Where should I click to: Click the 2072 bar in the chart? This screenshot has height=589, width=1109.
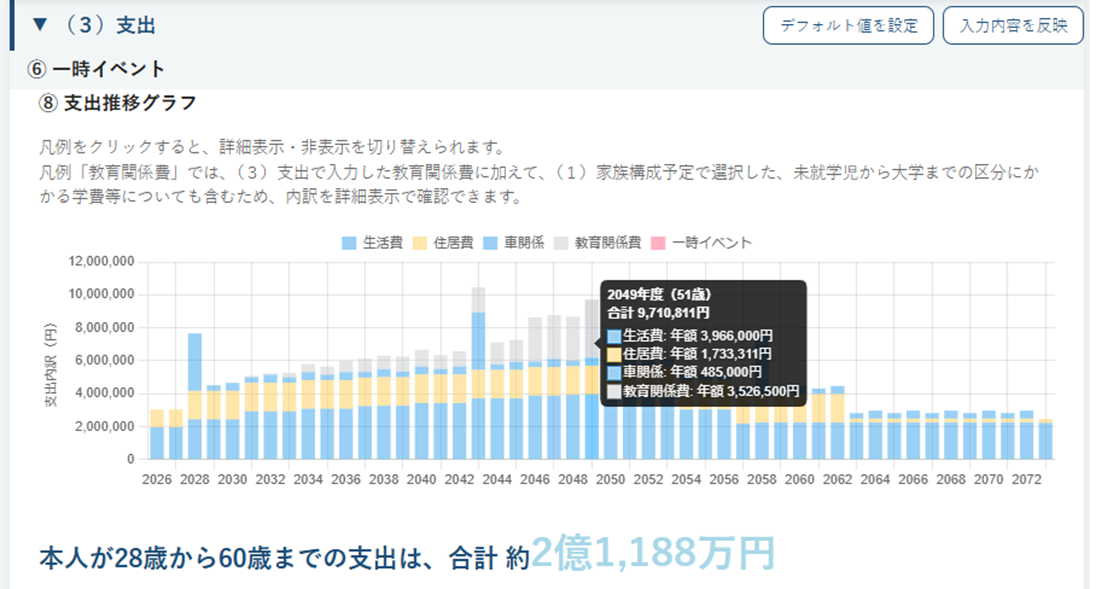[1026, 435]
